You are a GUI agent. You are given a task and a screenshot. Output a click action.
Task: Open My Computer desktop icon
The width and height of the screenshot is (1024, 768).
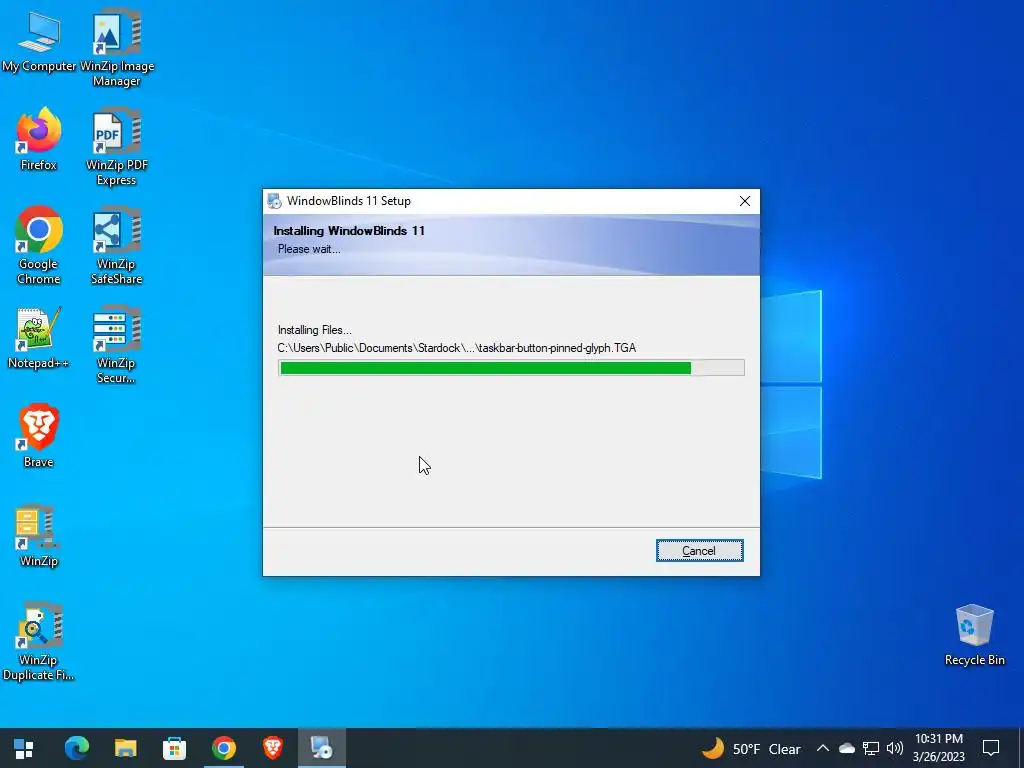coord(39,42)
